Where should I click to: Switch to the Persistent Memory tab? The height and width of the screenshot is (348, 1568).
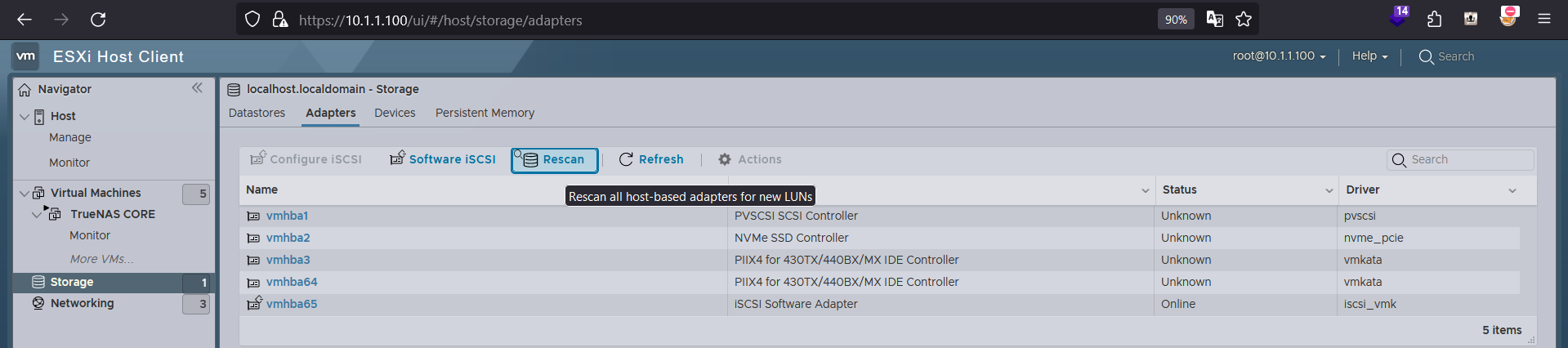pyautogui.click(x=485, y=113)
